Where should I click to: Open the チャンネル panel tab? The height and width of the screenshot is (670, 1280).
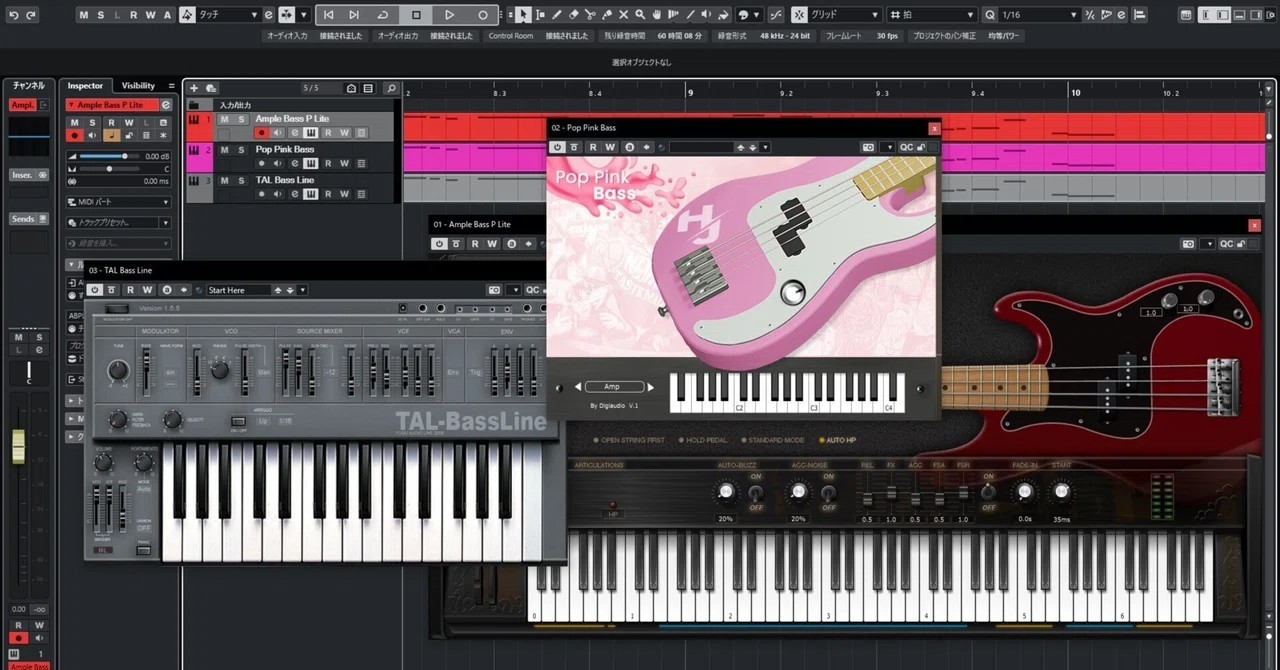click(x=28, y=86)
